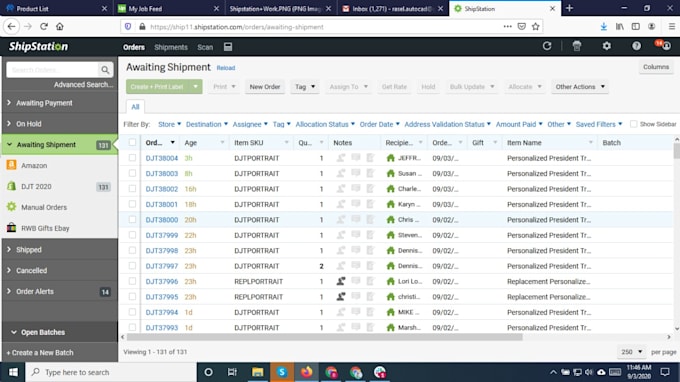The image size is (680, 382).
Task: Switch to the Shipments menu
Action: [171, 47]
